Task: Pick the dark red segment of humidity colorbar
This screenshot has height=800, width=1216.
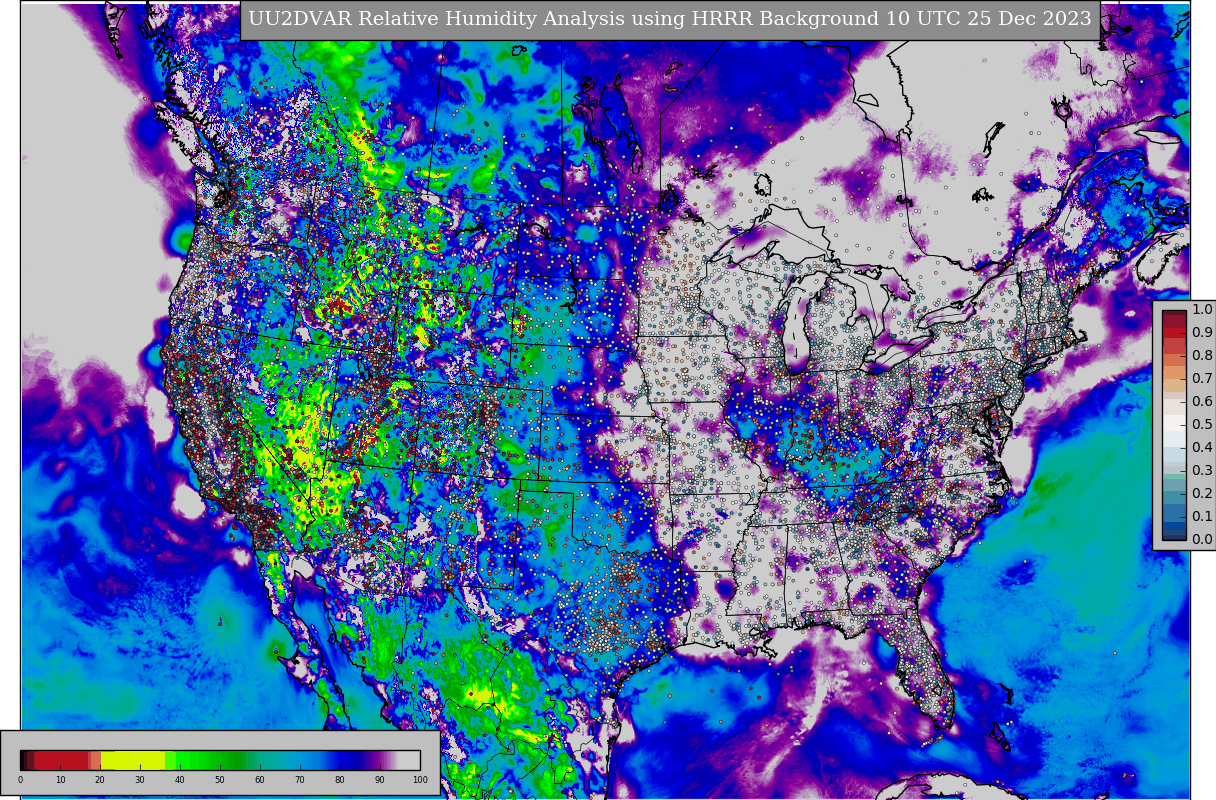Action: click(61, 760)
